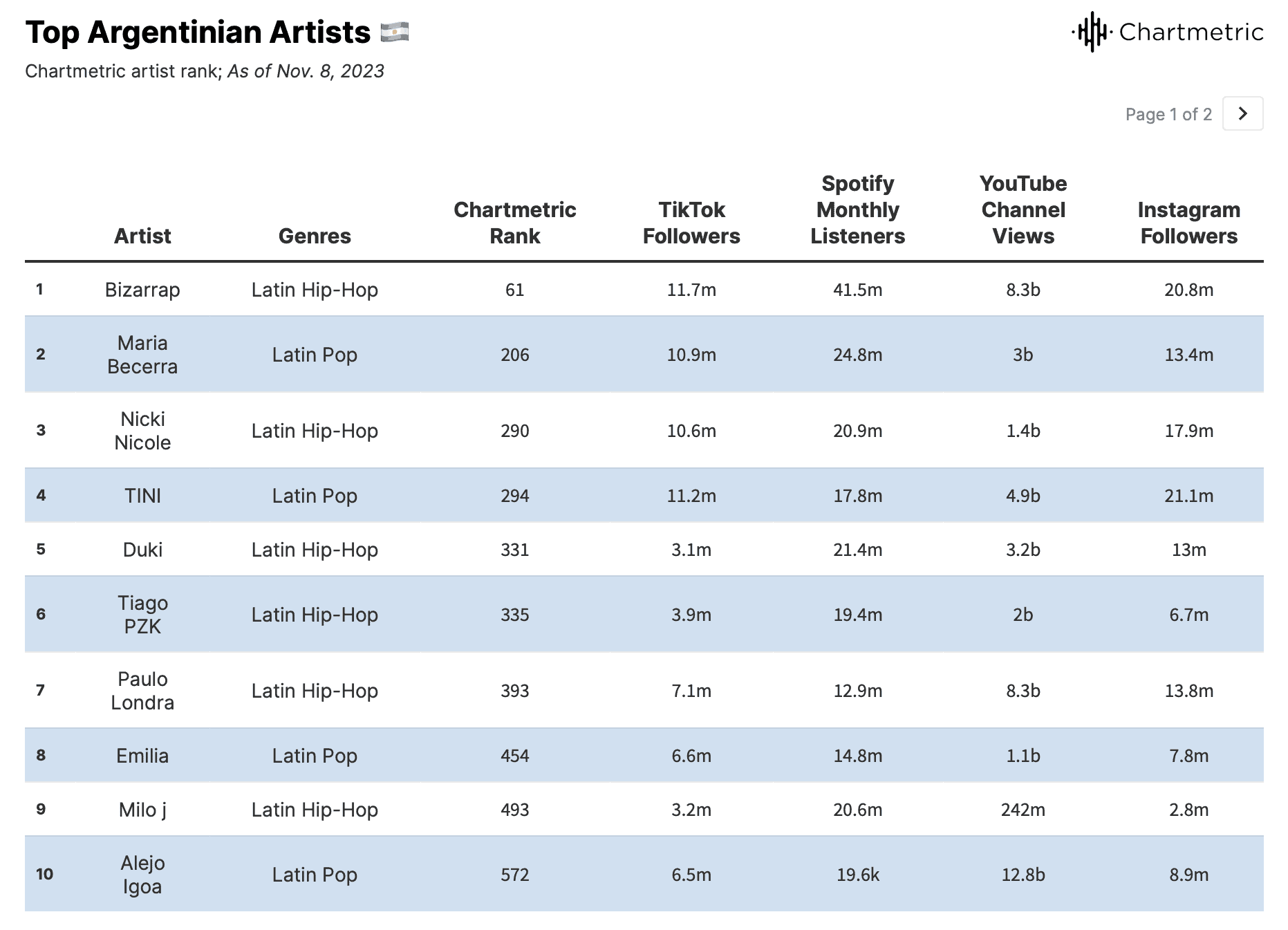This screenshot has width=1288, height=930.
Task: Click the Duki row
Action: (x=143, y=549)
